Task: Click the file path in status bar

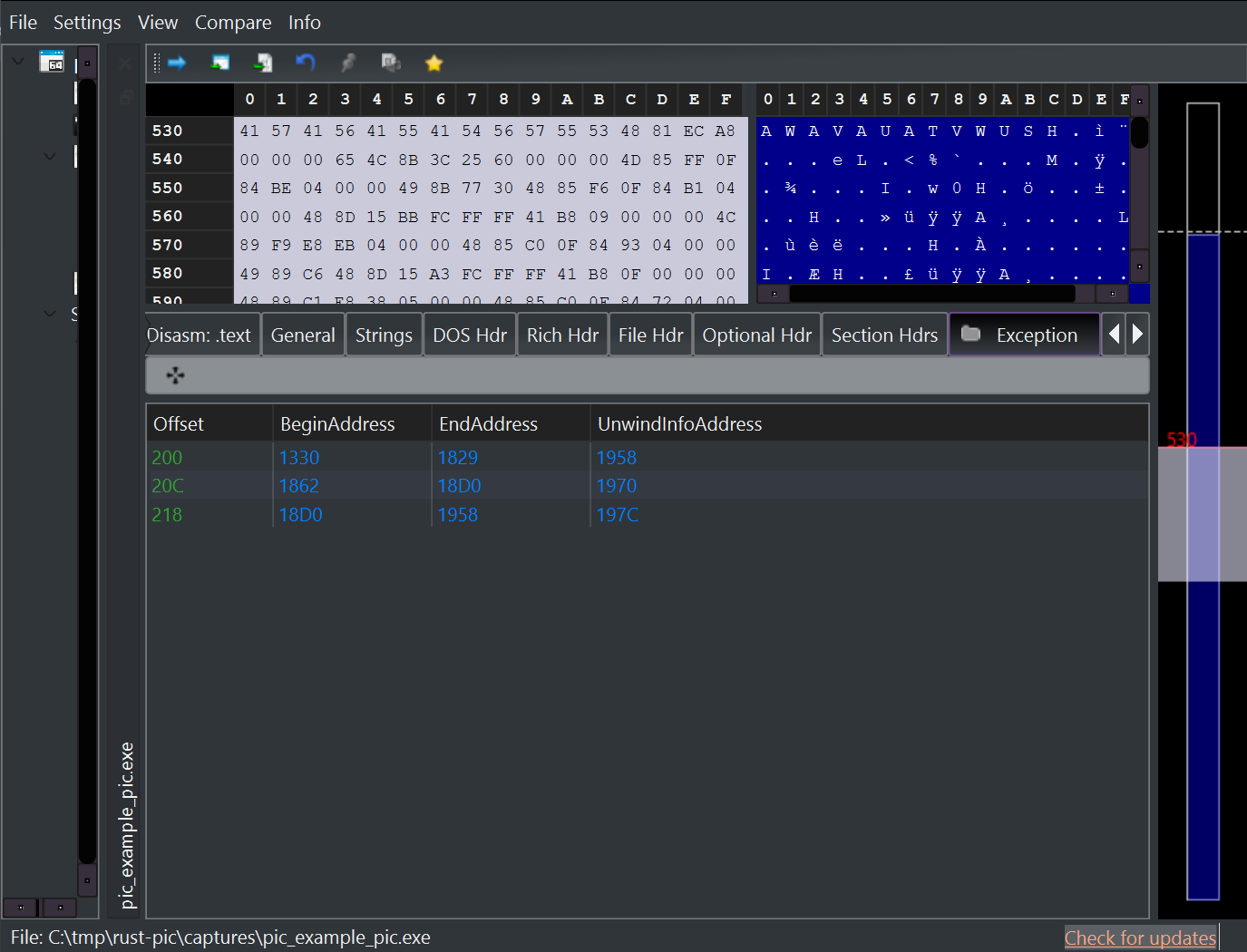Action: coord(220,937)
